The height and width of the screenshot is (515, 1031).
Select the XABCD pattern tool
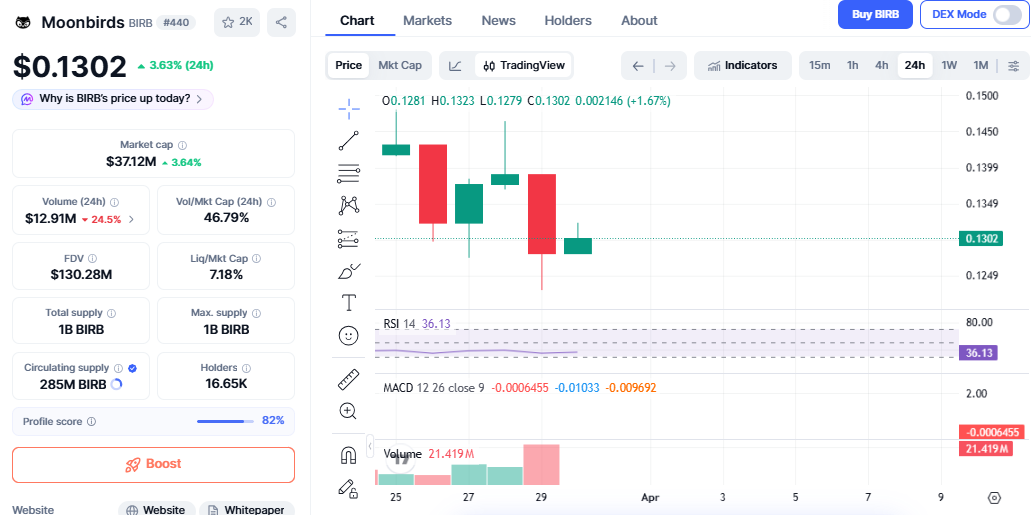[x=348, y=205]
